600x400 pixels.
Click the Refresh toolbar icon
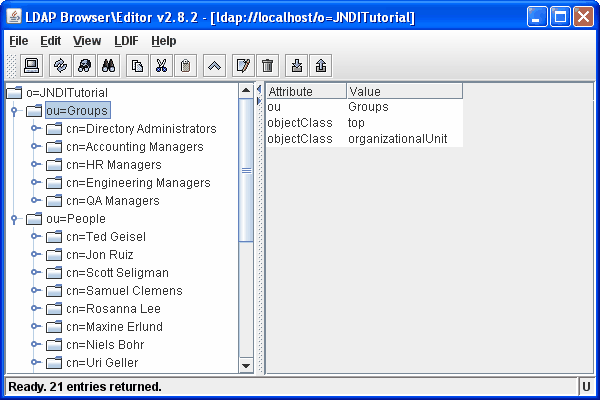[60, 66]
